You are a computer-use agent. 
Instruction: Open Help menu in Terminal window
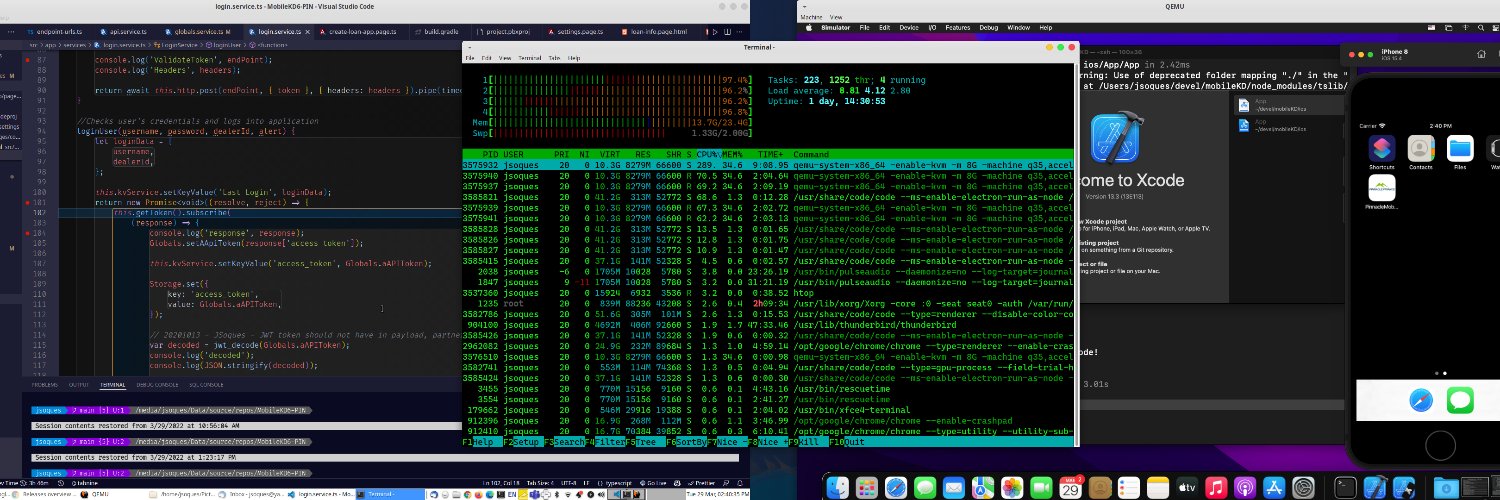coord(573,58)
